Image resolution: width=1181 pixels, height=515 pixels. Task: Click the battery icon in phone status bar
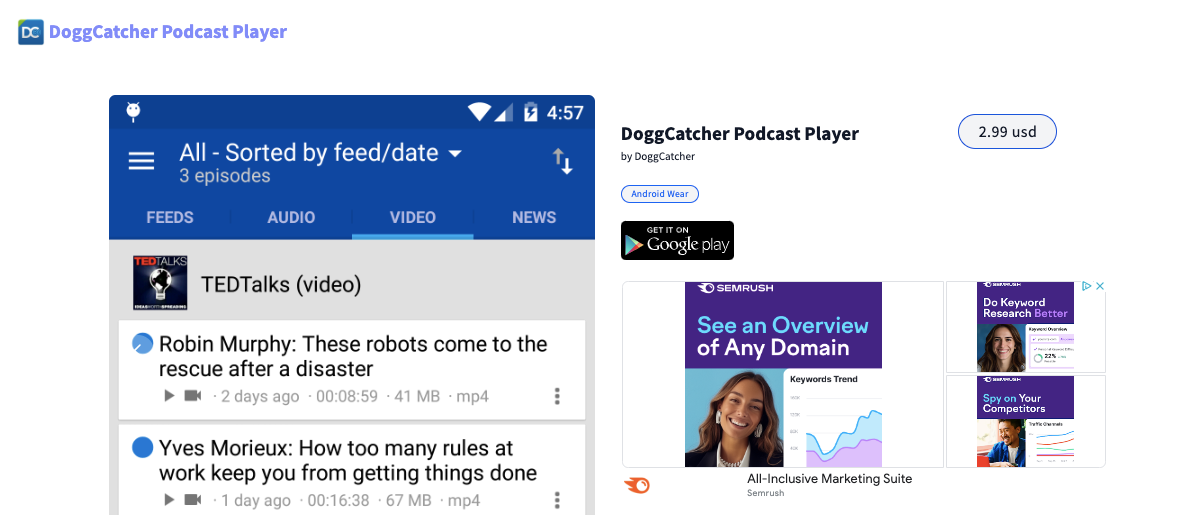coord(531,112)
